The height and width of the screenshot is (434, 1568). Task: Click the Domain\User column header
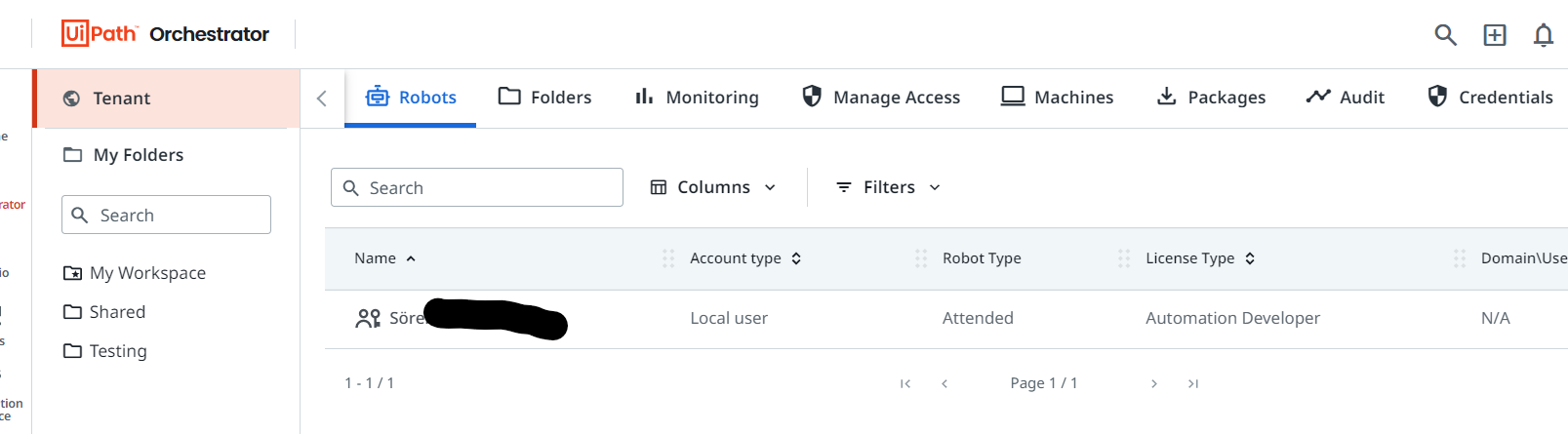coord(1524,258)
